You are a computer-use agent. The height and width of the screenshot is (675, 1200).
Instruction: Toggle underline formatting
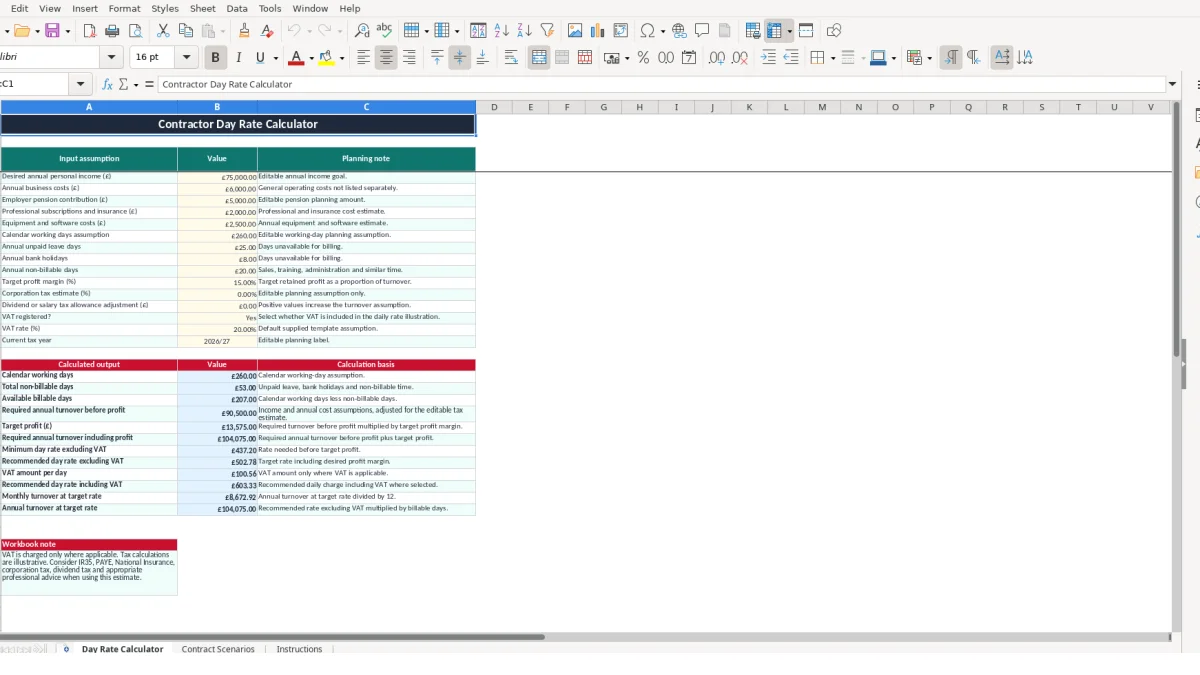coord(261,58)
